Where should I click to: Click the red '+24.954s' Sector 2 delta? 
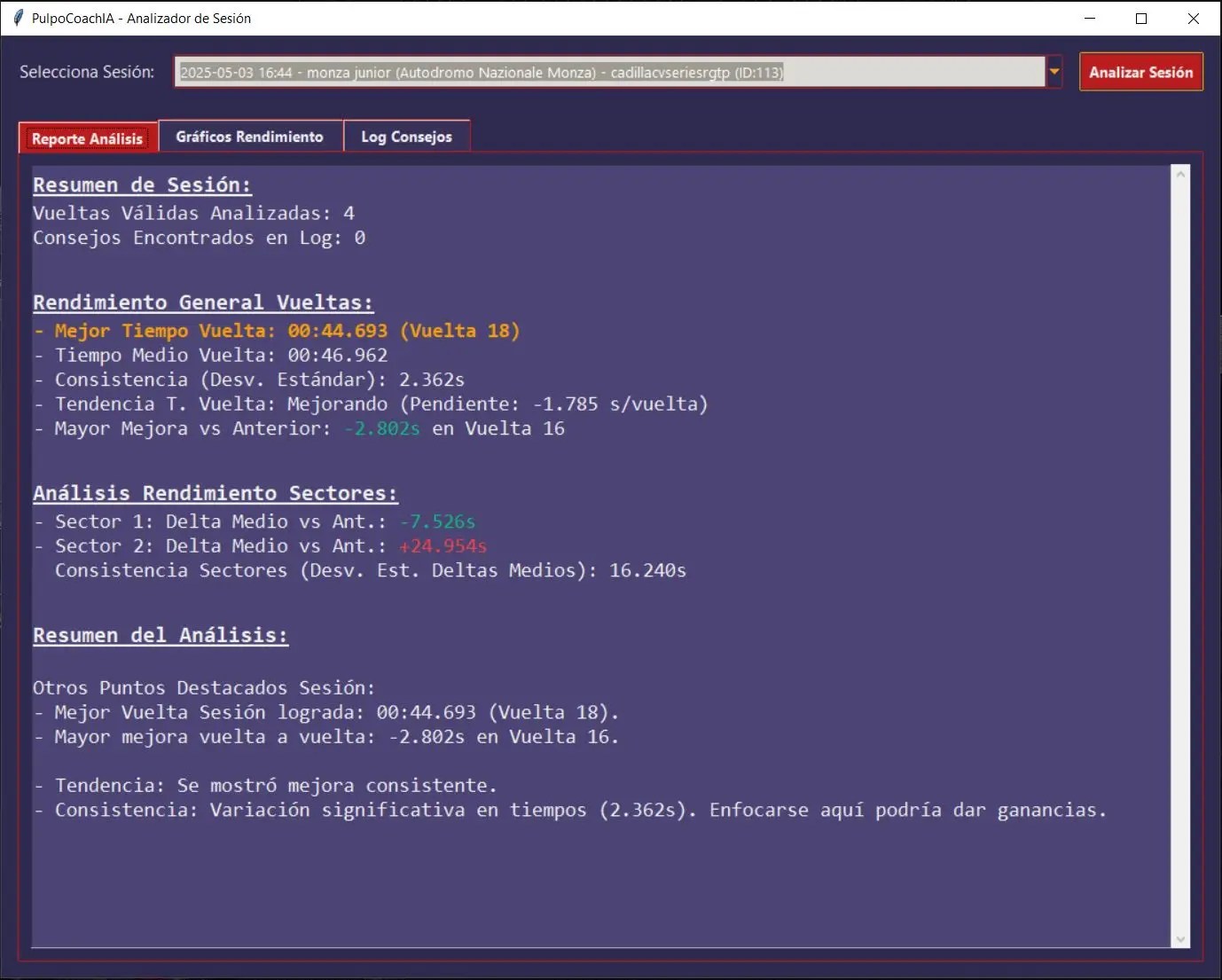(x=443, y=545)
